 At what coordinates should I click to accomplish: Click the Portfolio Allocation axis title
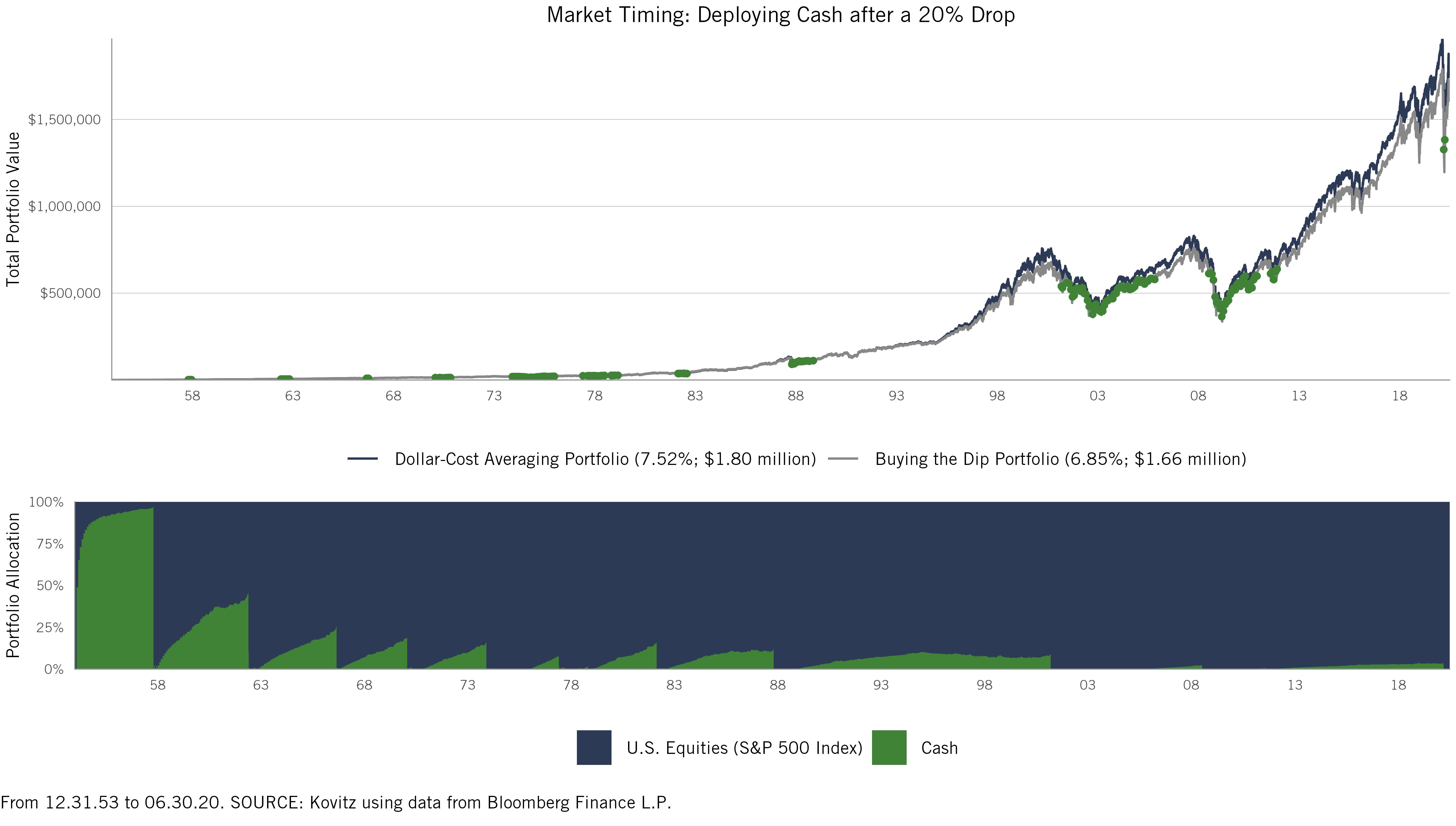[x=13, y=586]
